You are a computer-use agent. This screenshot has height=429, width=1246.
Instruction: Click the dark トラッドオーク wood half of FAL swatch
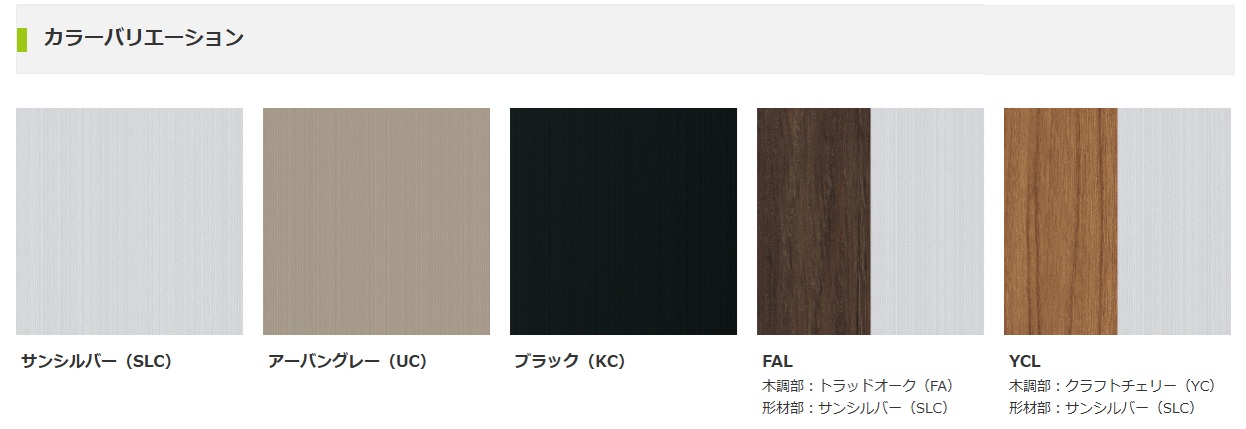coord(814,221)
